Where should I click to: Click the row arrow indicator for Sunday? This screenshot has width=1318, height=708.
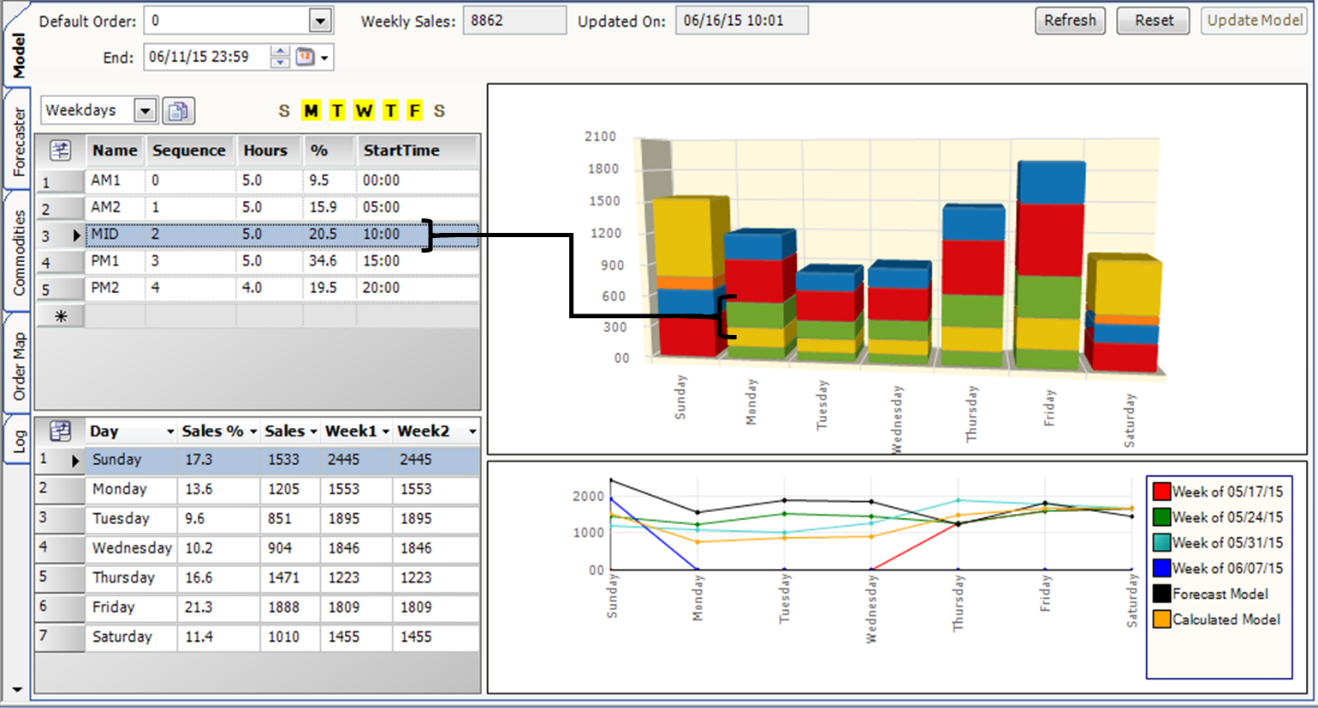[75, 461]
